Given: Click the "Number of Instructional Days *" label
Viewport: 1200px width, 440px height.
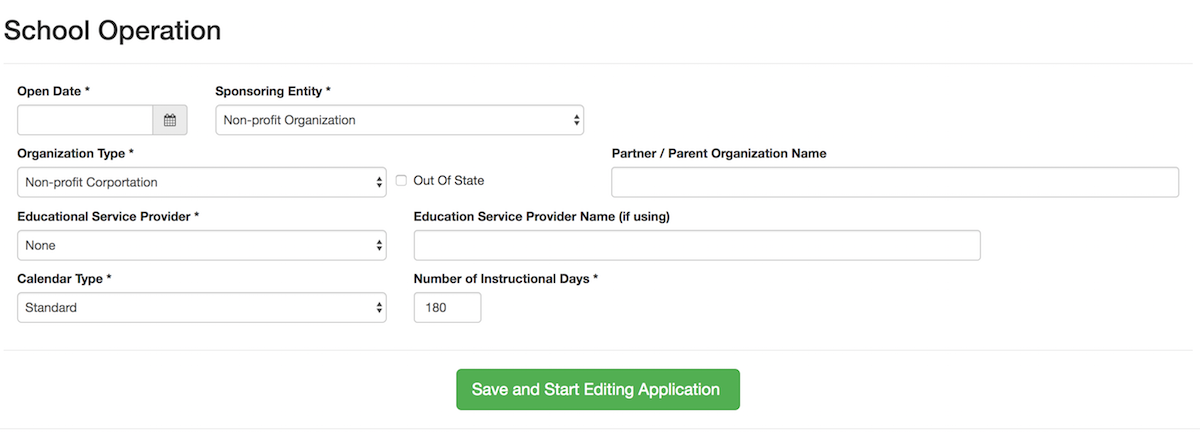Looking at the screenshot, I should coord(506,278).
